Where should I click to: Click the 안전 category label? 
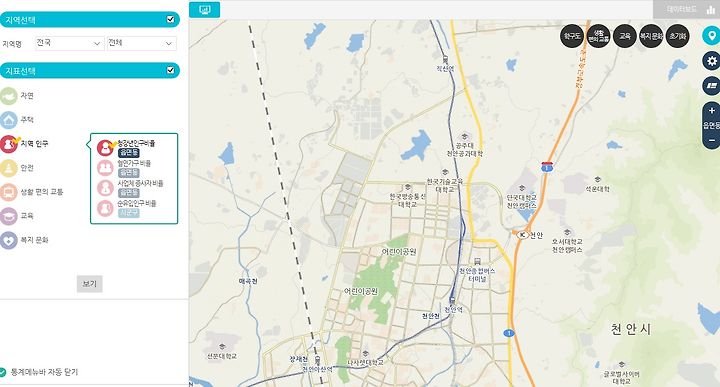pyautogui.click(x=27, y=168)
